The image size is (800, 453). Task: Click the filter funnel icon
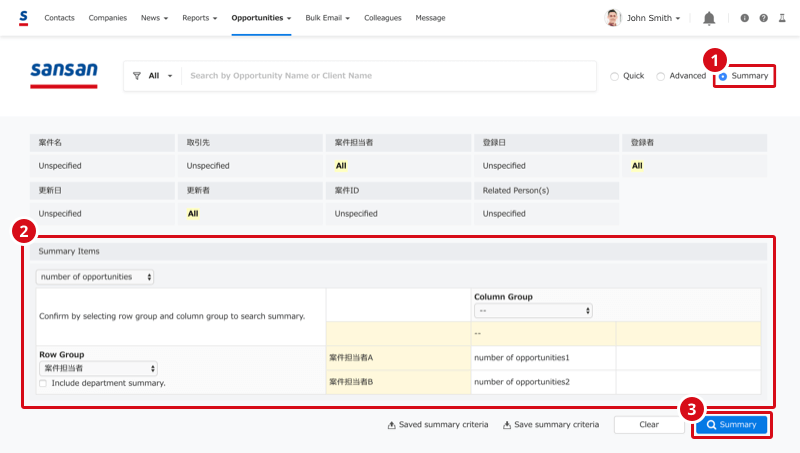click(137, 76)
